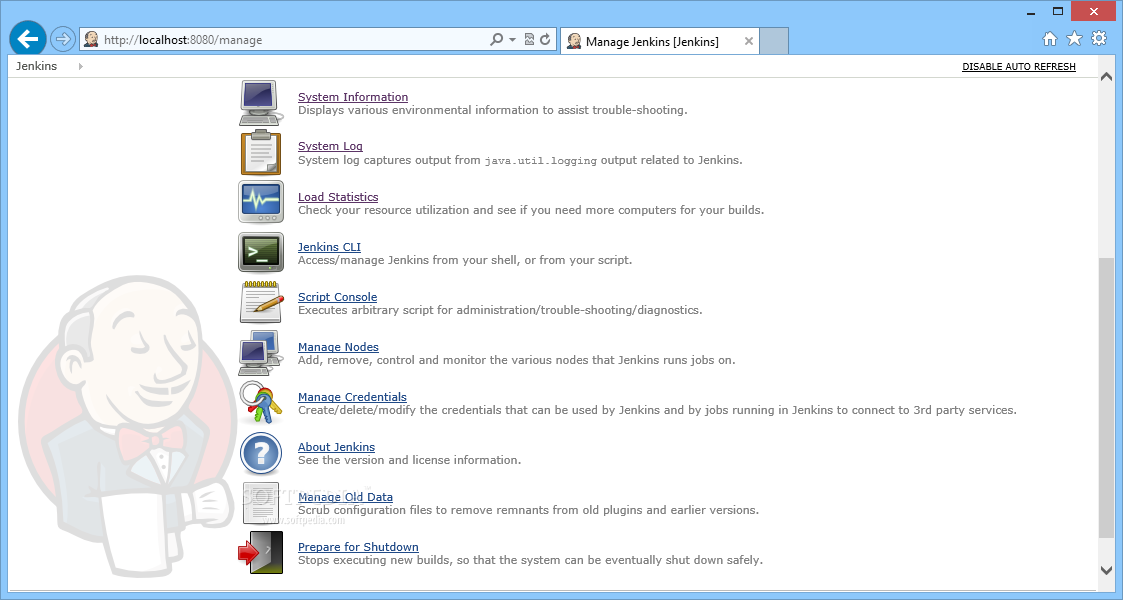Screen dimensions: 1123x600
Task: Open a new tab with the blank tab button
Action: click(773, 42)
